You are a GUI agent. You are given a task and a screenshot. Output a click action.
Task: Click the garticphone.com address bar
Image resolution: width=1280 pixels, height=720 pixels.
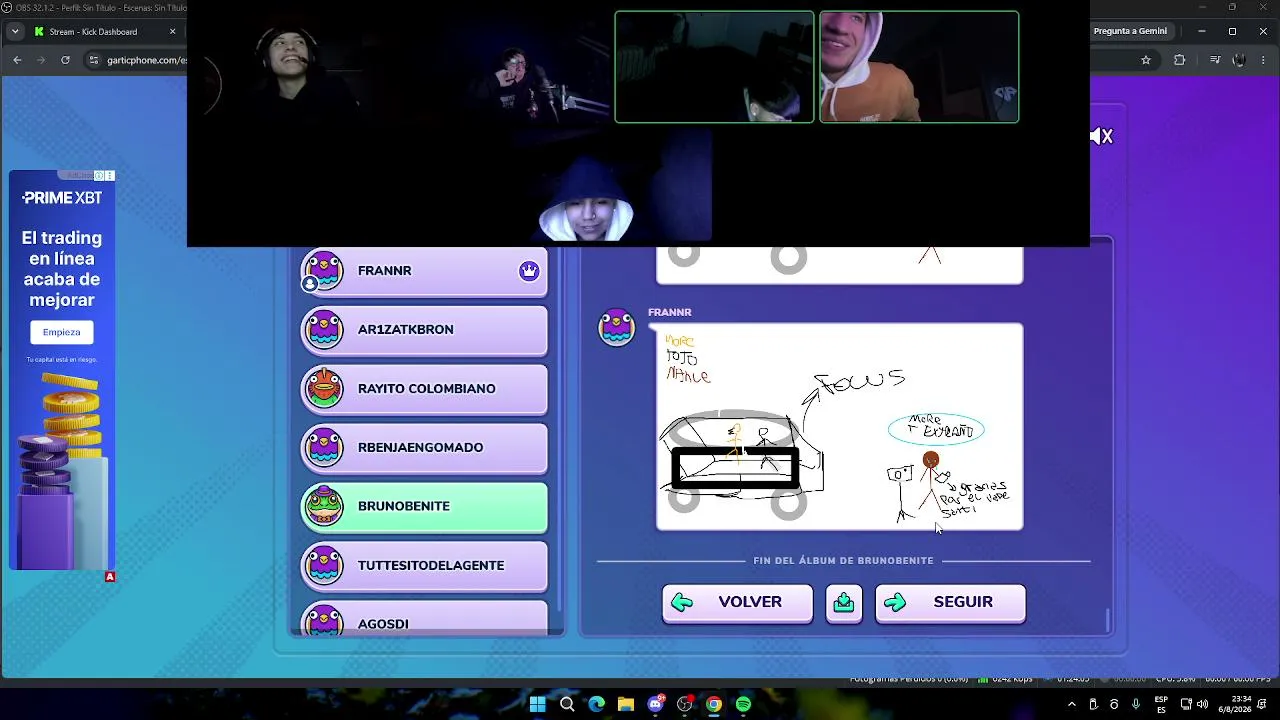pos(146,60)
